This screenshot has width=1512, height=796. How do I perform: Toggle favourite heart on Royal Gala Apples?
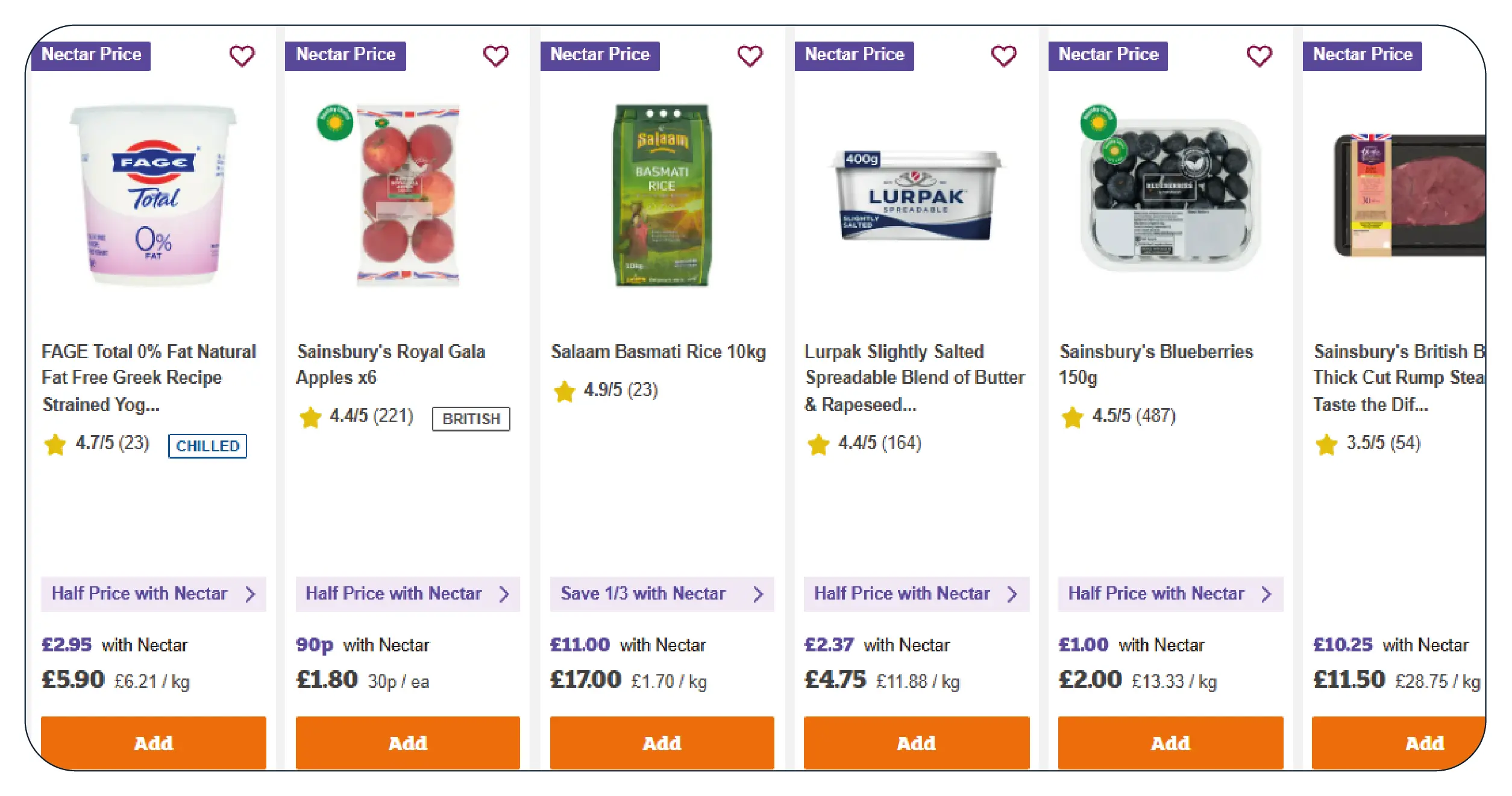(496, 56)
